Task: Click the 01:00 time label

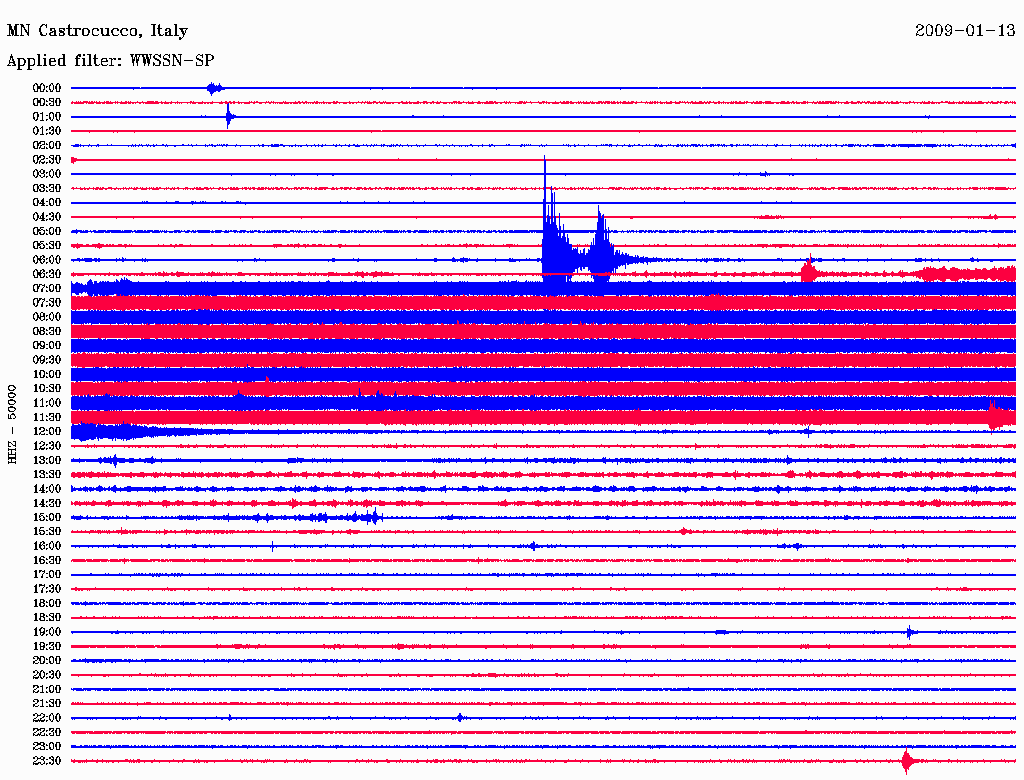Action: (47, 116)
